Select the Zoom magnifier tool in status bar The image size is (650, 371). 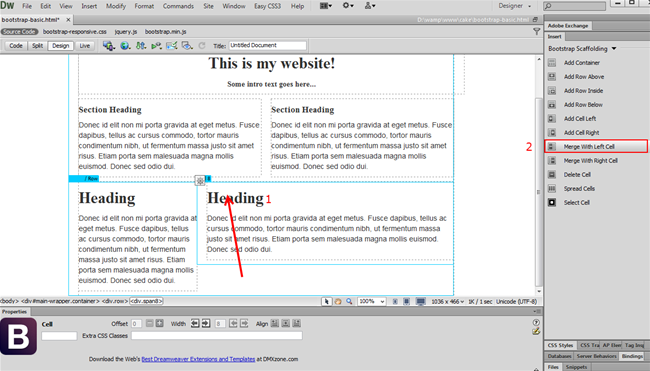[x=349, y=301]
